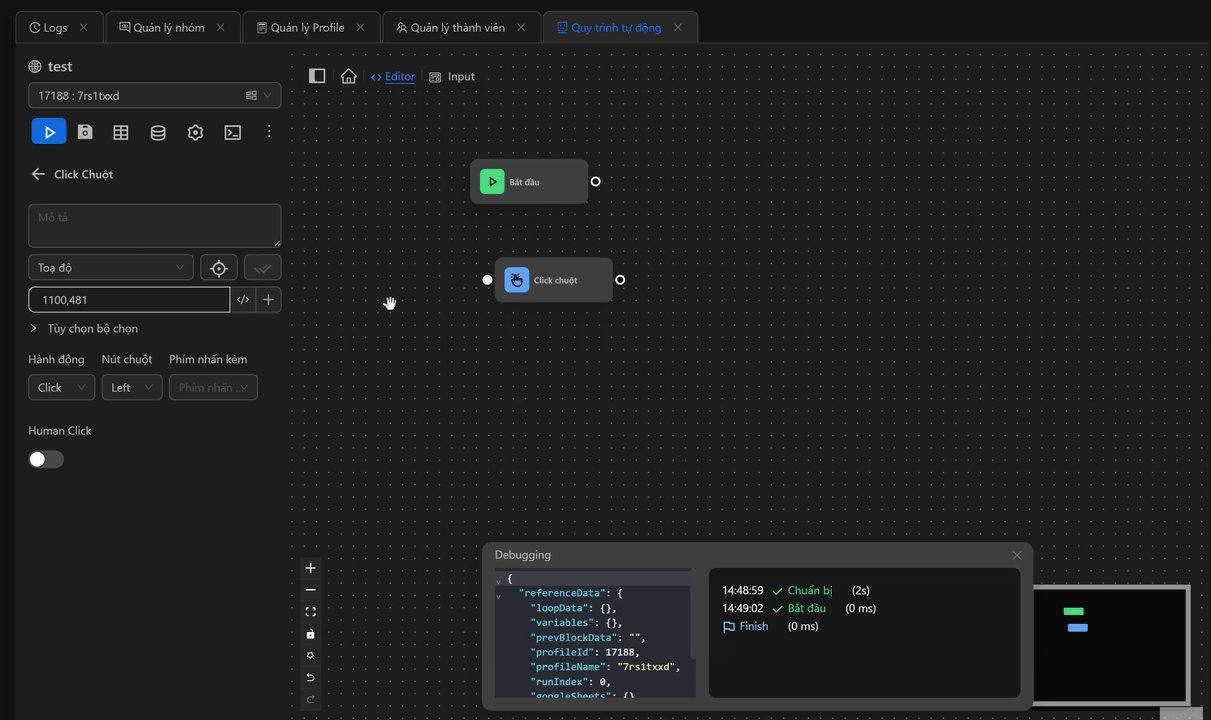Enable the Human Click switch
The image size is (1211, 720).
46,459
